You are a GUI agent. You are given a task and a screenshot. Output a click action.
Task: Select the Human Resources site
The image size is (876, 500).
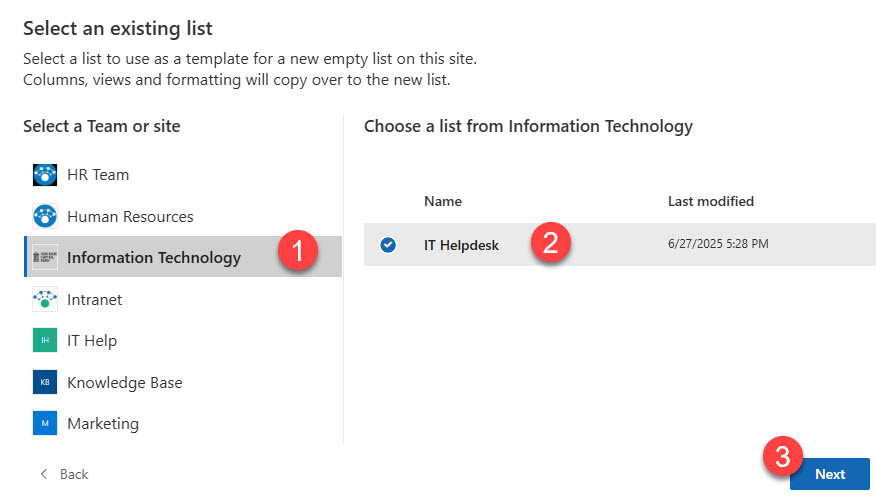(x=130, y=216)
